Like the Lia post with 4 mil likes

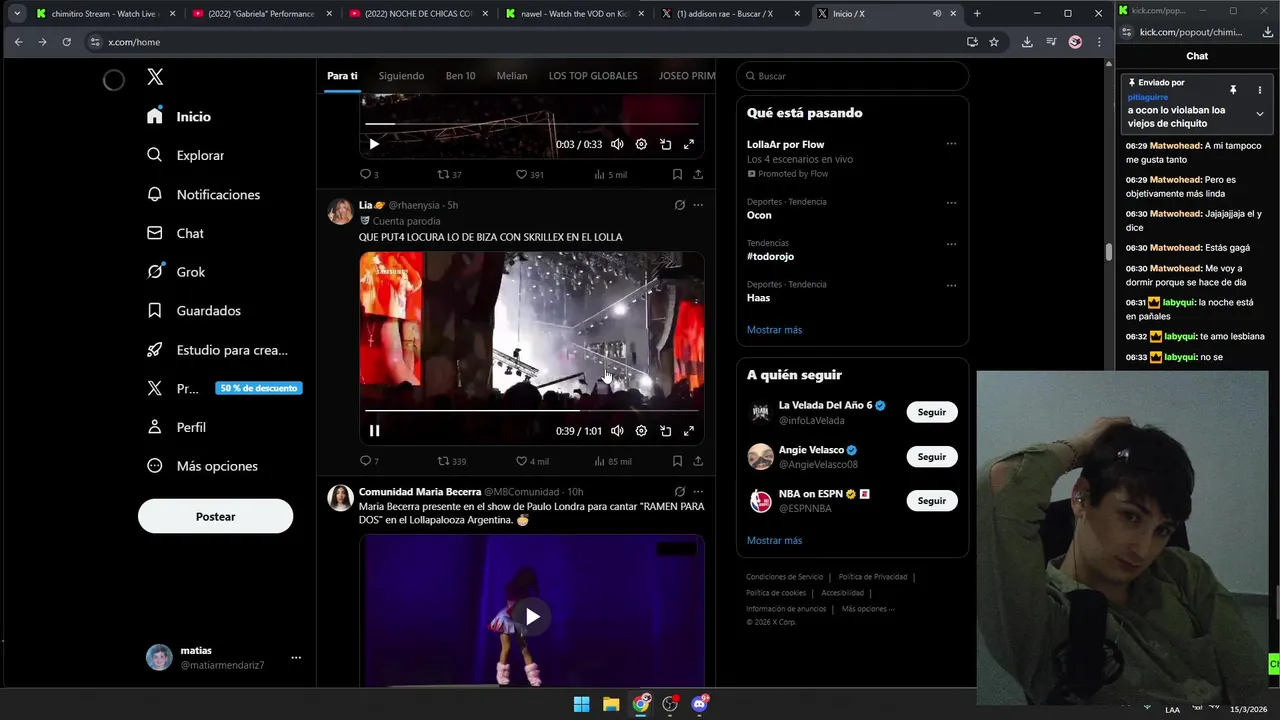point(531,461)
